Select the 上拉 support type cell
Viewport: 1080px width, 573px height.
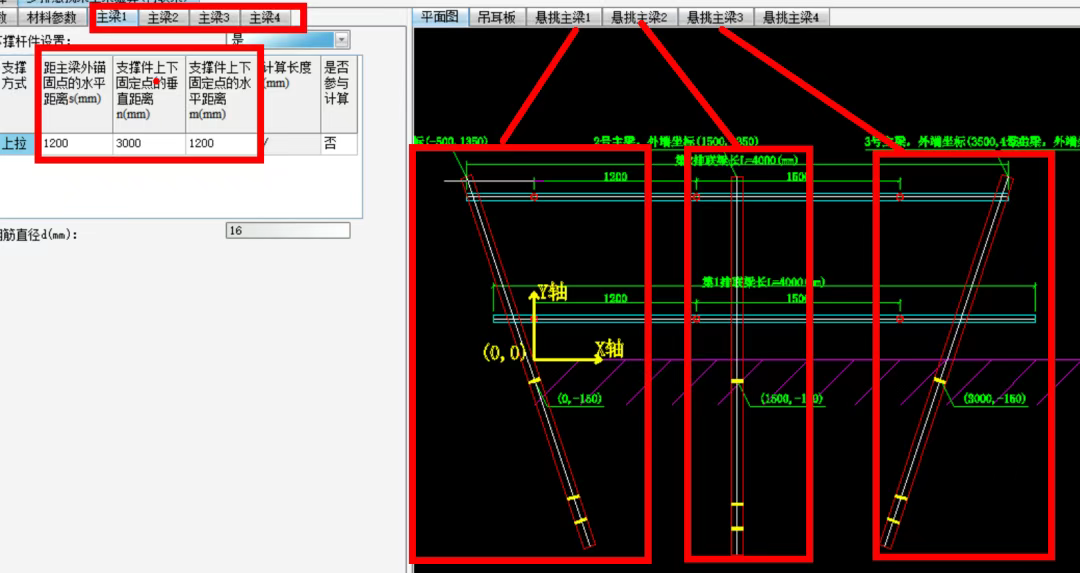click(x=17, y=143)
